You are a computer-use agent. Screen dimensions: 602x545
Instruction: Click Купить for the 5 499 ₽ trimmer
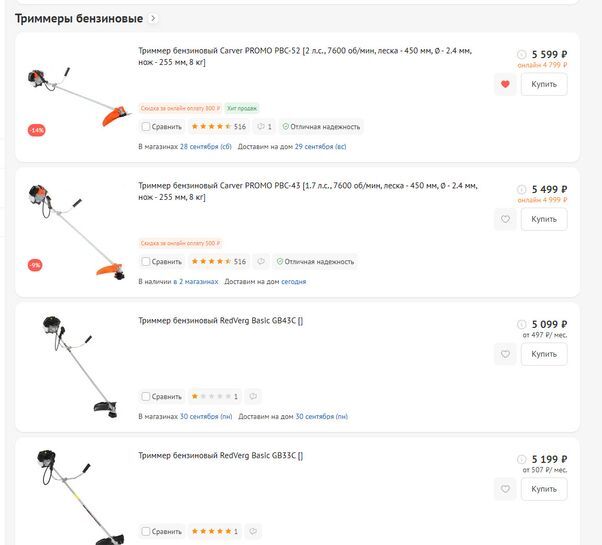[544, 219]
